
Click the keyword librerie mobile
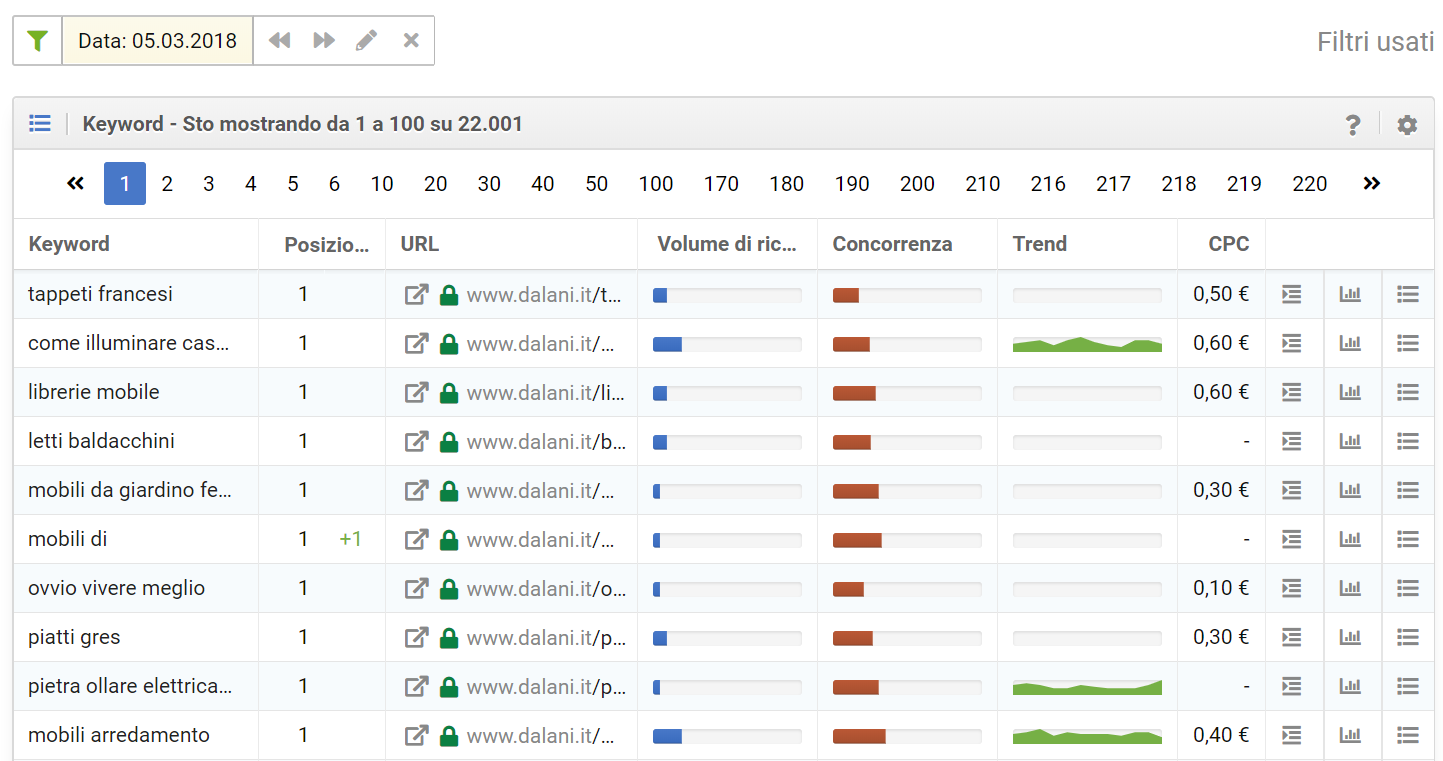click(94, 392)
